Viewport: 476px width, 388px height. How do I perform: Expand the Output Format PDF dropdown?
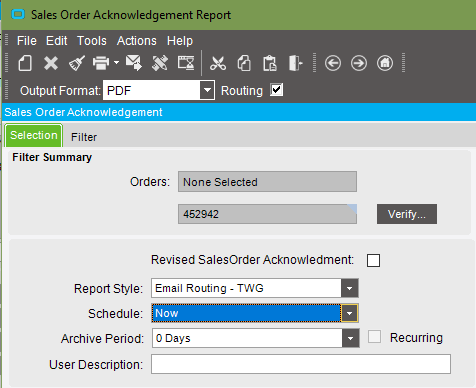[x=207, y=90]
